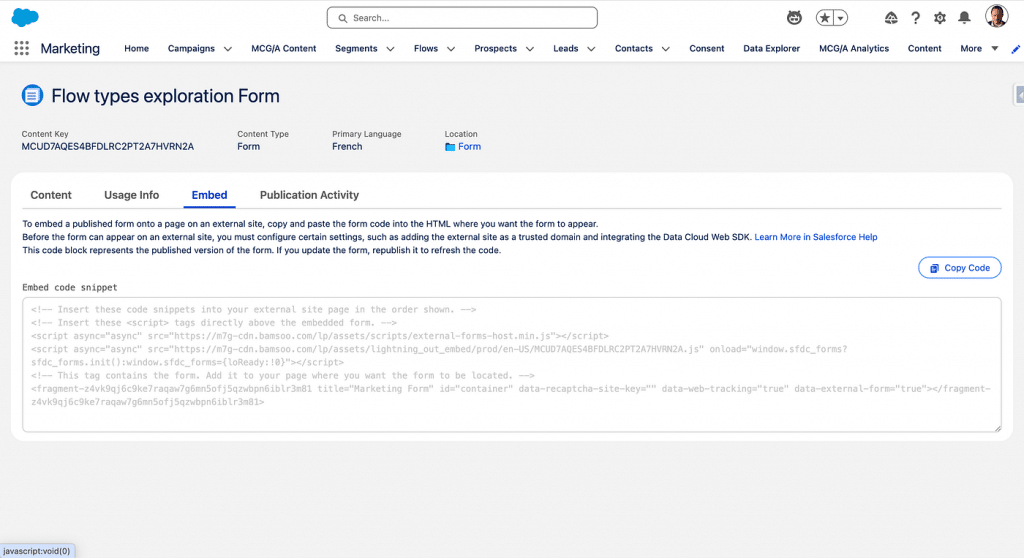This screenshot has height=558, width=1024.
Task: Click the Salesforce cloud logo
Action: (25, 17)
